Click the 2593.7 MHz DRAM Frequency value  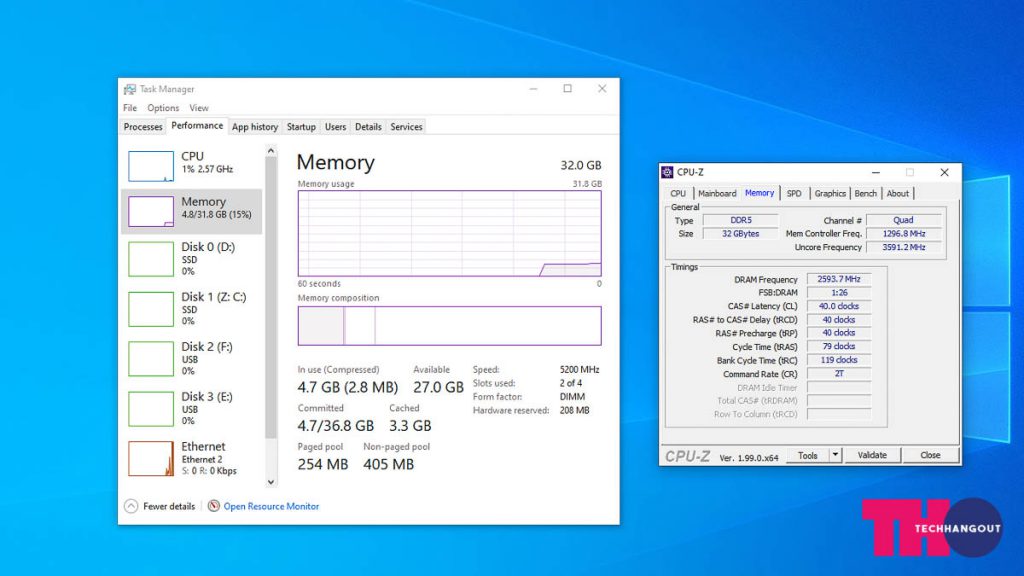839,279
